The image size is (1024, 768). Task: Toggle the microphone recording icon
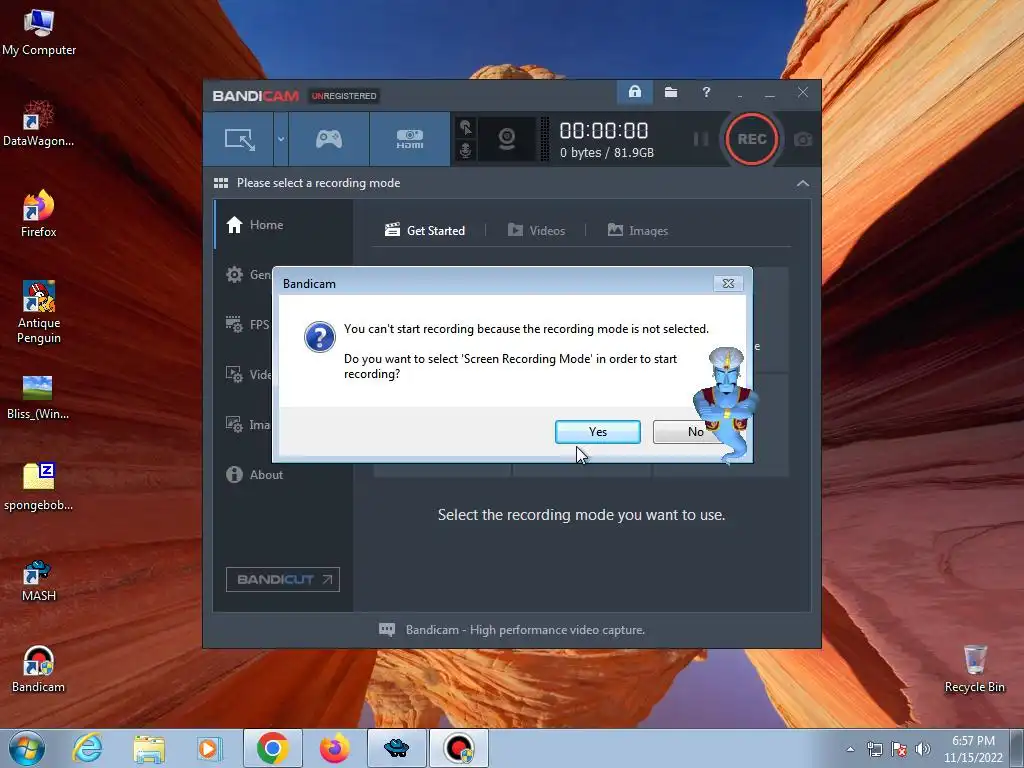pyautogui.click(x=466, y=151)
